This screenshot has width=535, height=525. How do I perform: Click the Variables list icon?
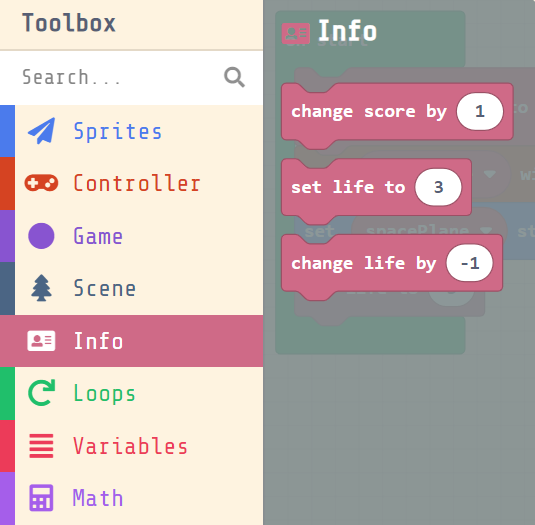[x=41, y=446]
